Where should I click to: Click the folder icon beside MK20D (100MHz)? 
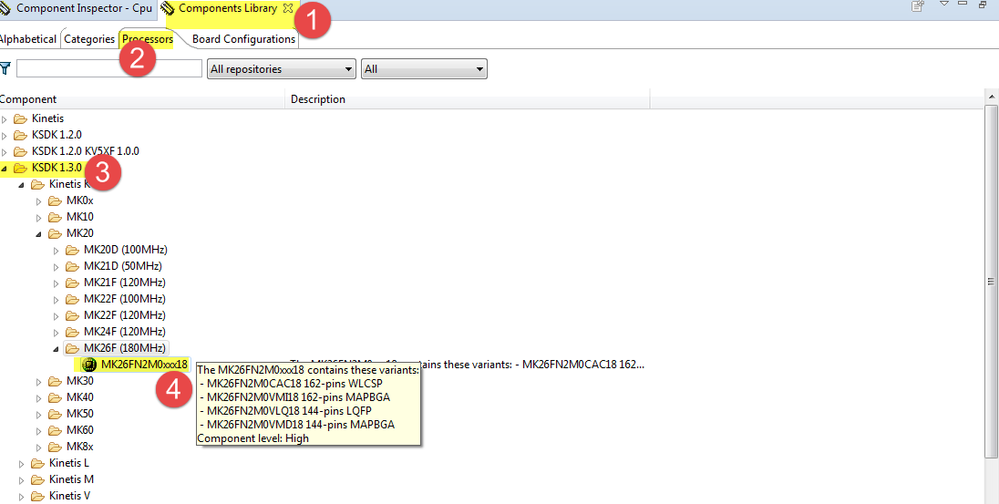72,250
